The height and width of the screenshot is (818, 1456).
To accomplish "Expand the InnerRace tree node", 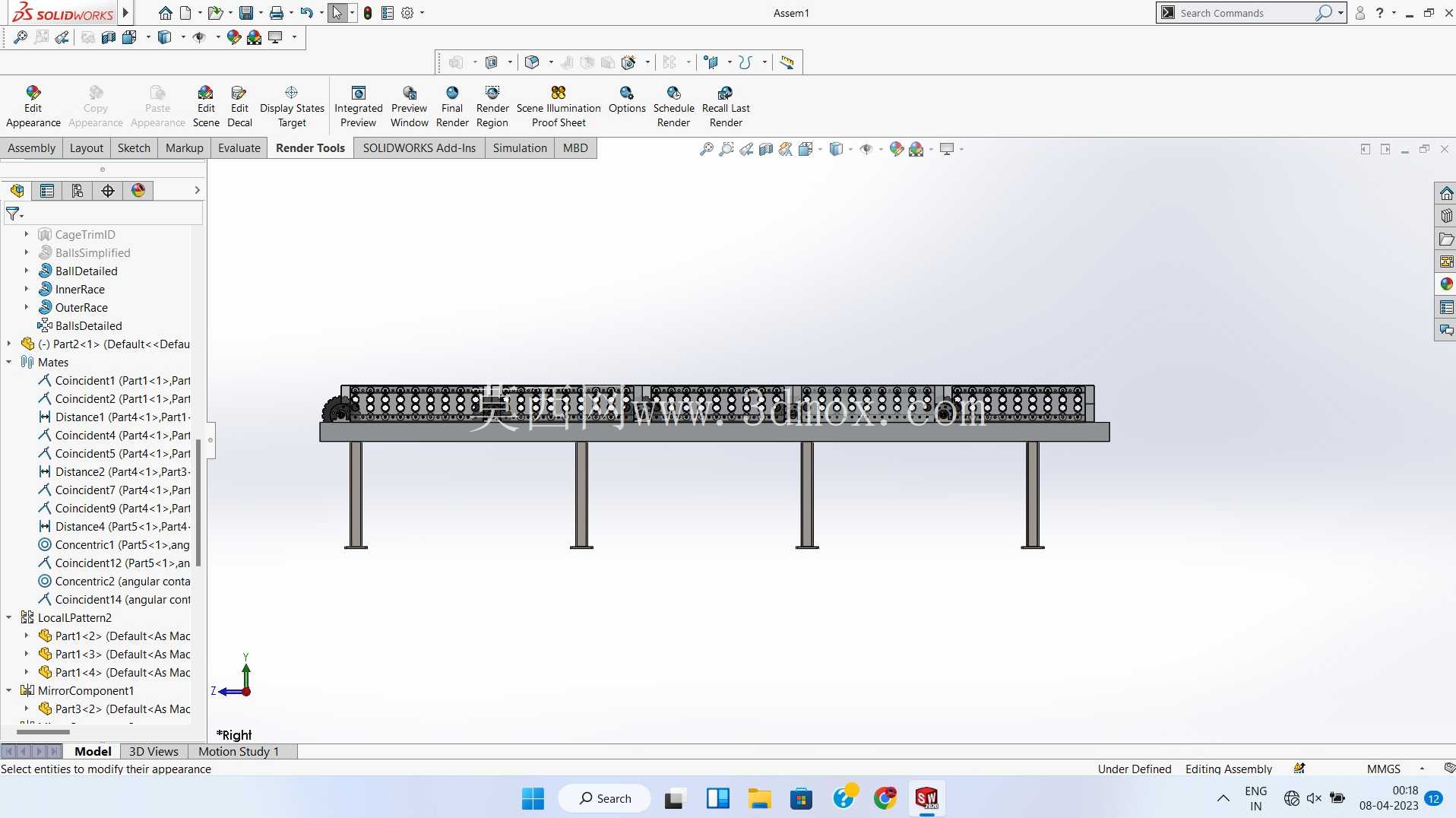I will (27, 289).
